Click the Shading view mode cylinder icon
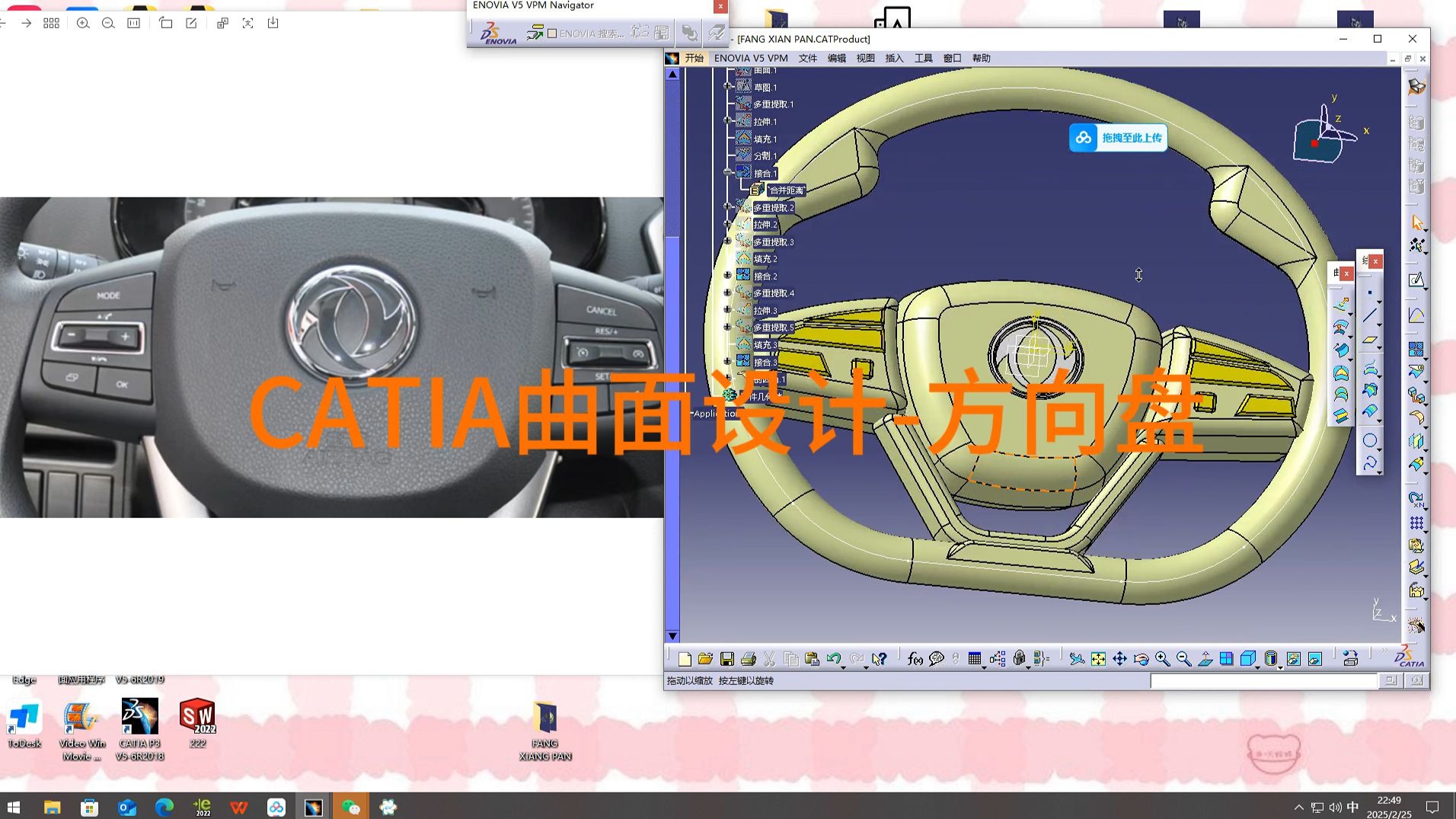Screen dimensions: 1456x819 pos(1271,659)
